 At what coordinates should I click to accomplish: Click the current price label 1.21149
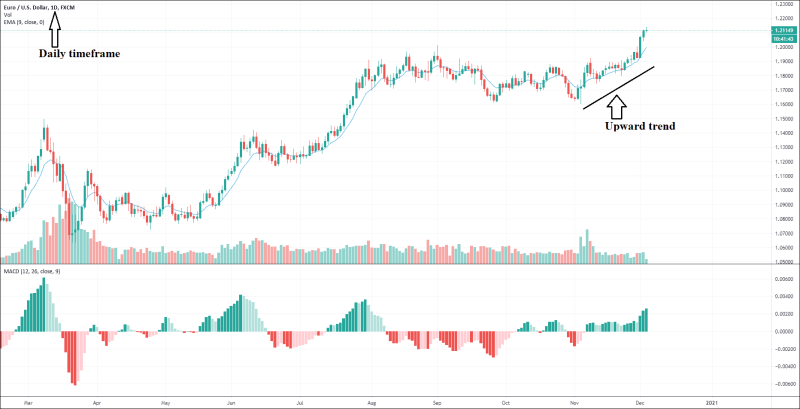tap(783, 31)
